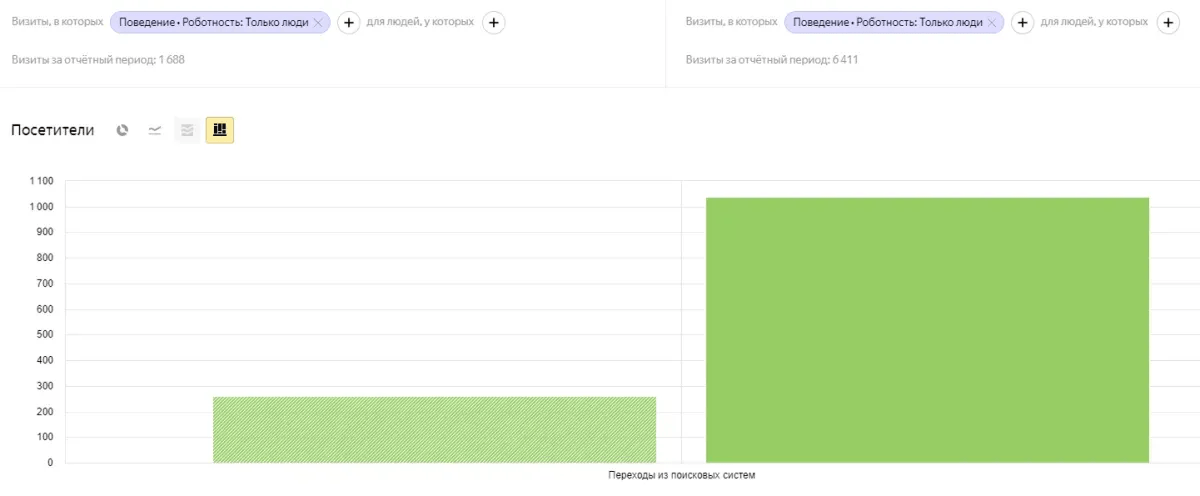Click left segment's 'Визиты, в которых' label
The width and height of the screenshot is (1200, 496).
click(57, 22)
